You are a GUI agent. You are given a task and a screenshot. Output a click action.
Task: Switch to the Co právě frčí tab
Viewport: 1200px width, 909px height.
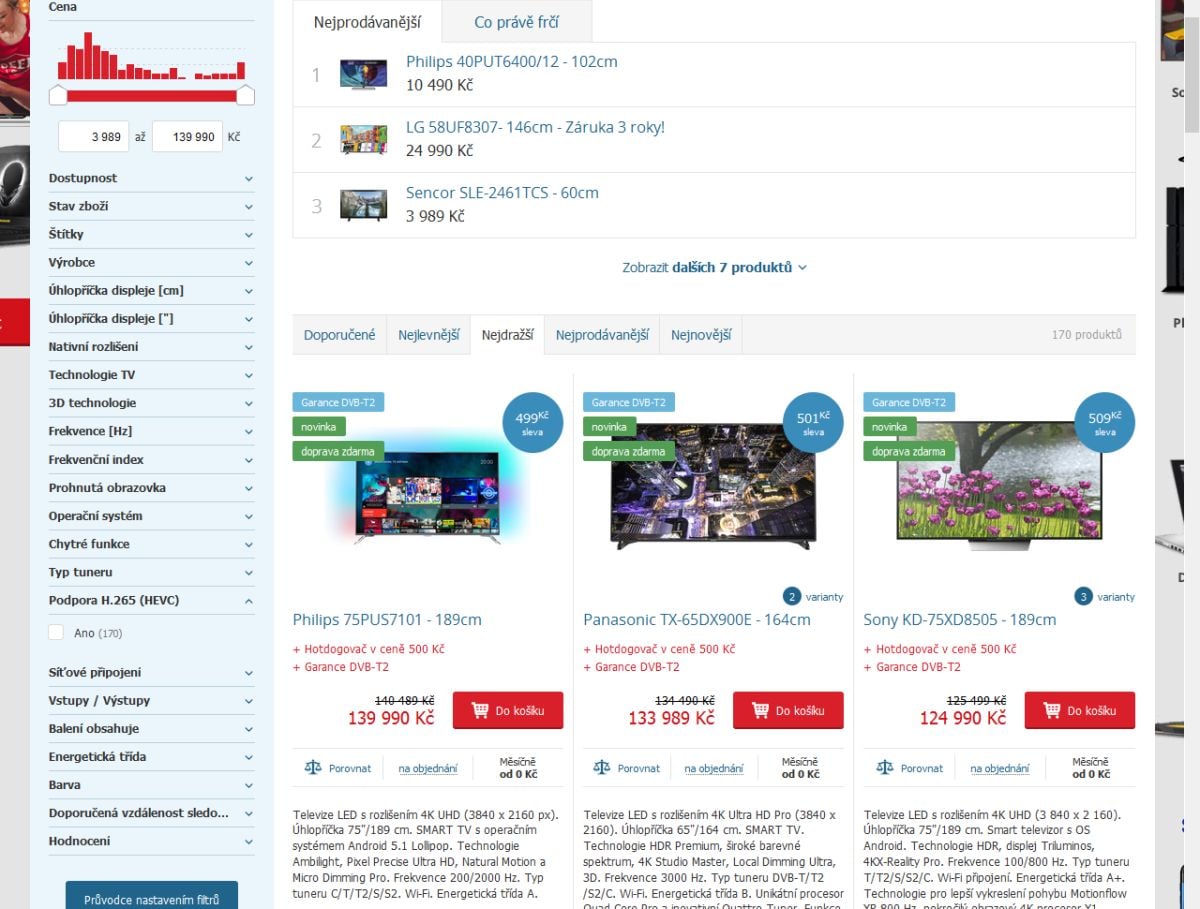[x=516, y=22]
